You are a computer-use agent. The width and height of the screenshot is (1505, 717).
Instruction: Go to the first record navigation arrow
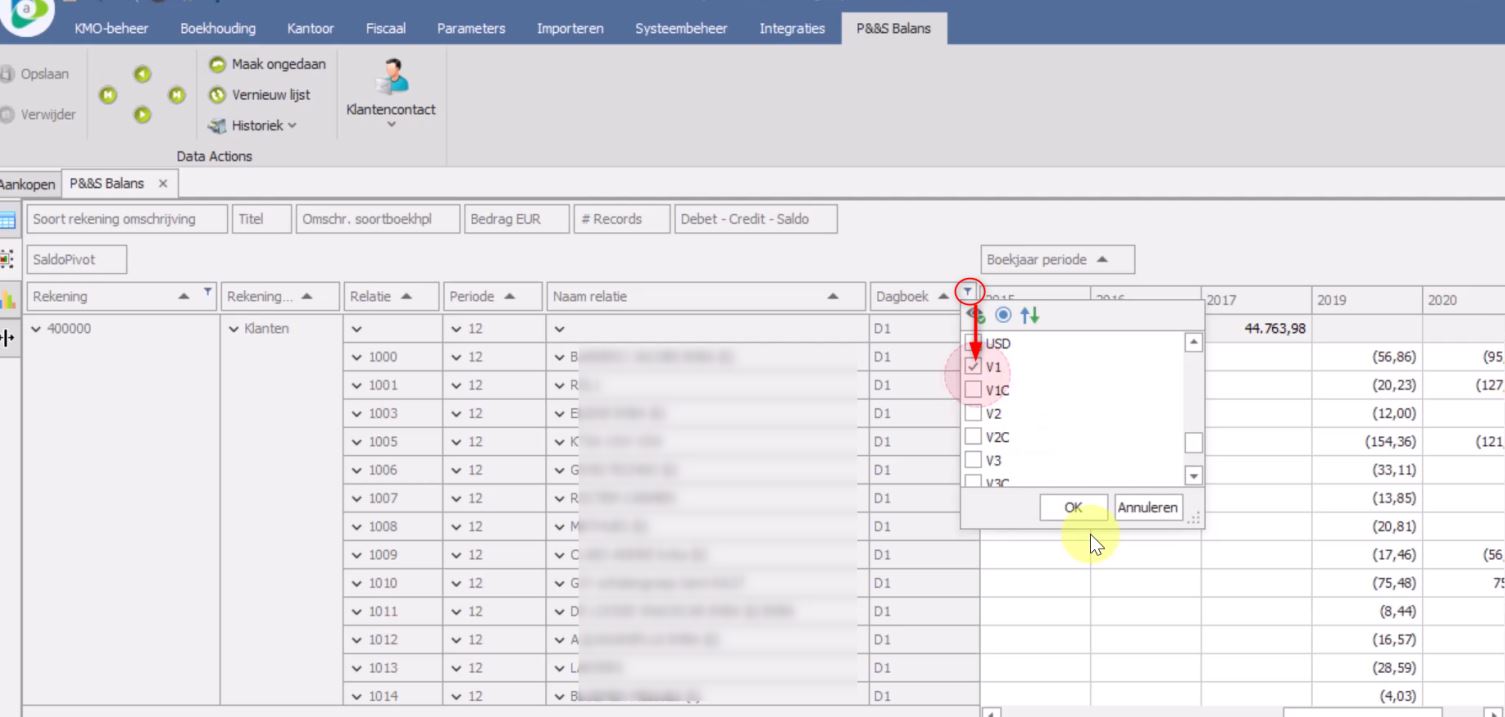coord(107,95)
